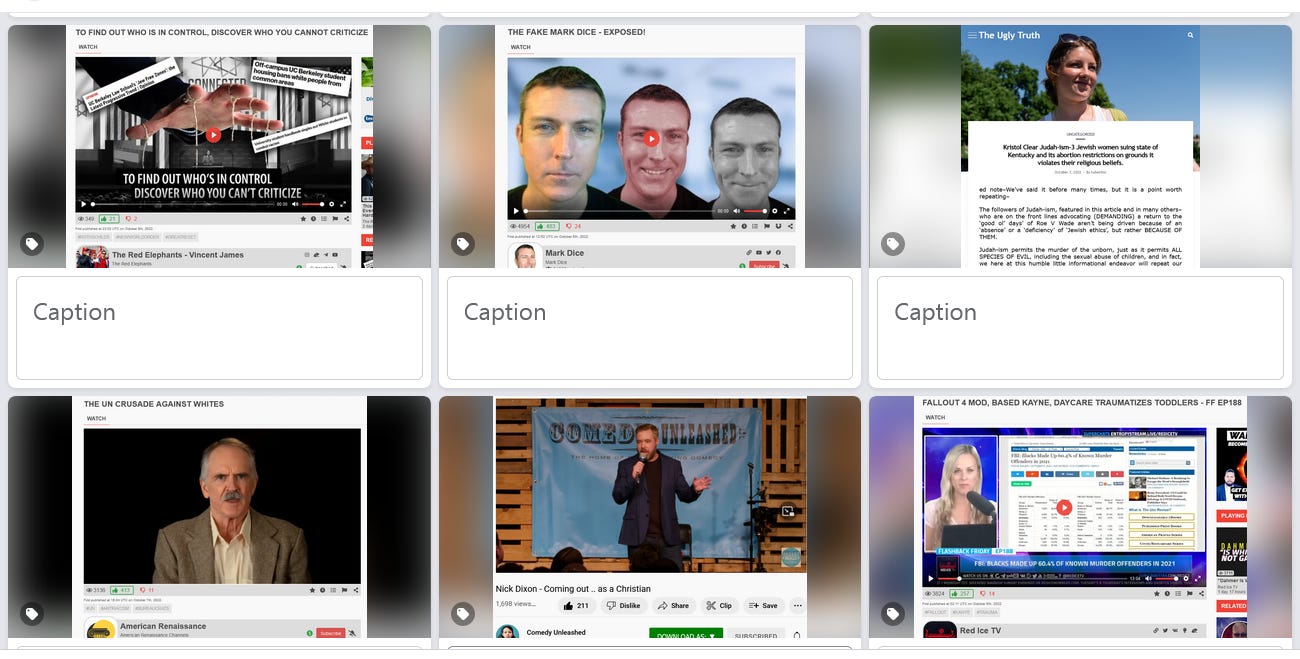Click tag icon on Nick Dixon comedy image
Viewport: 1300px width, 659px height.
pos(463,614)
